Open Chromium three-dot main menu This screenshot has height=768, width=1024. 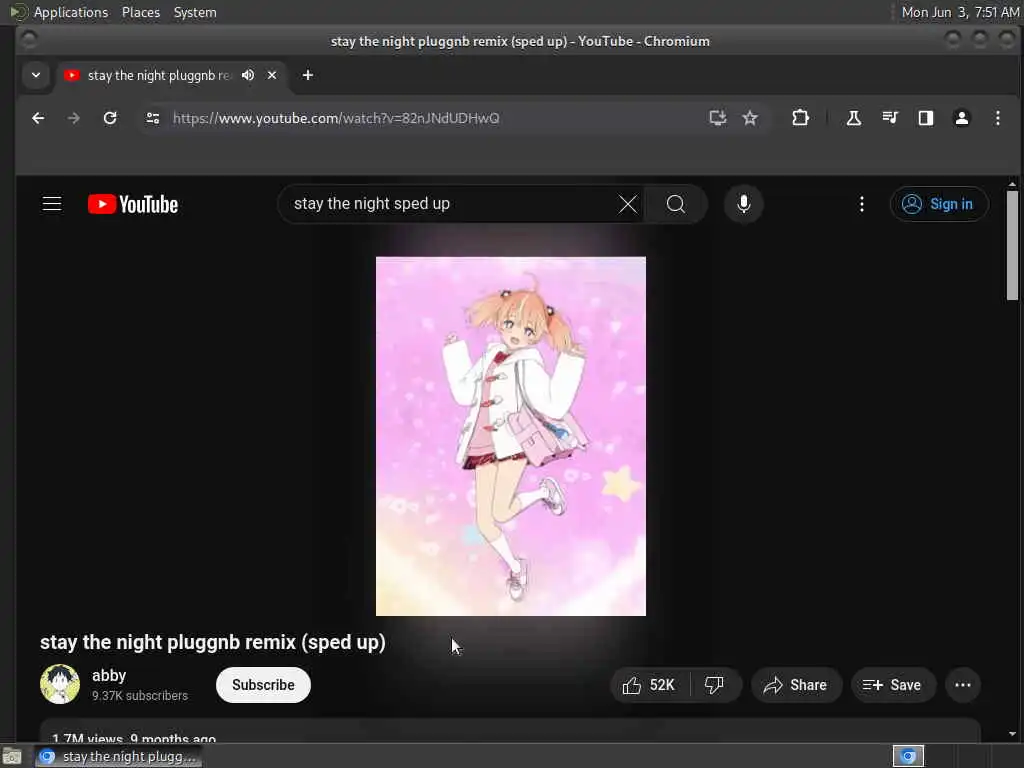tap(997, 118)
